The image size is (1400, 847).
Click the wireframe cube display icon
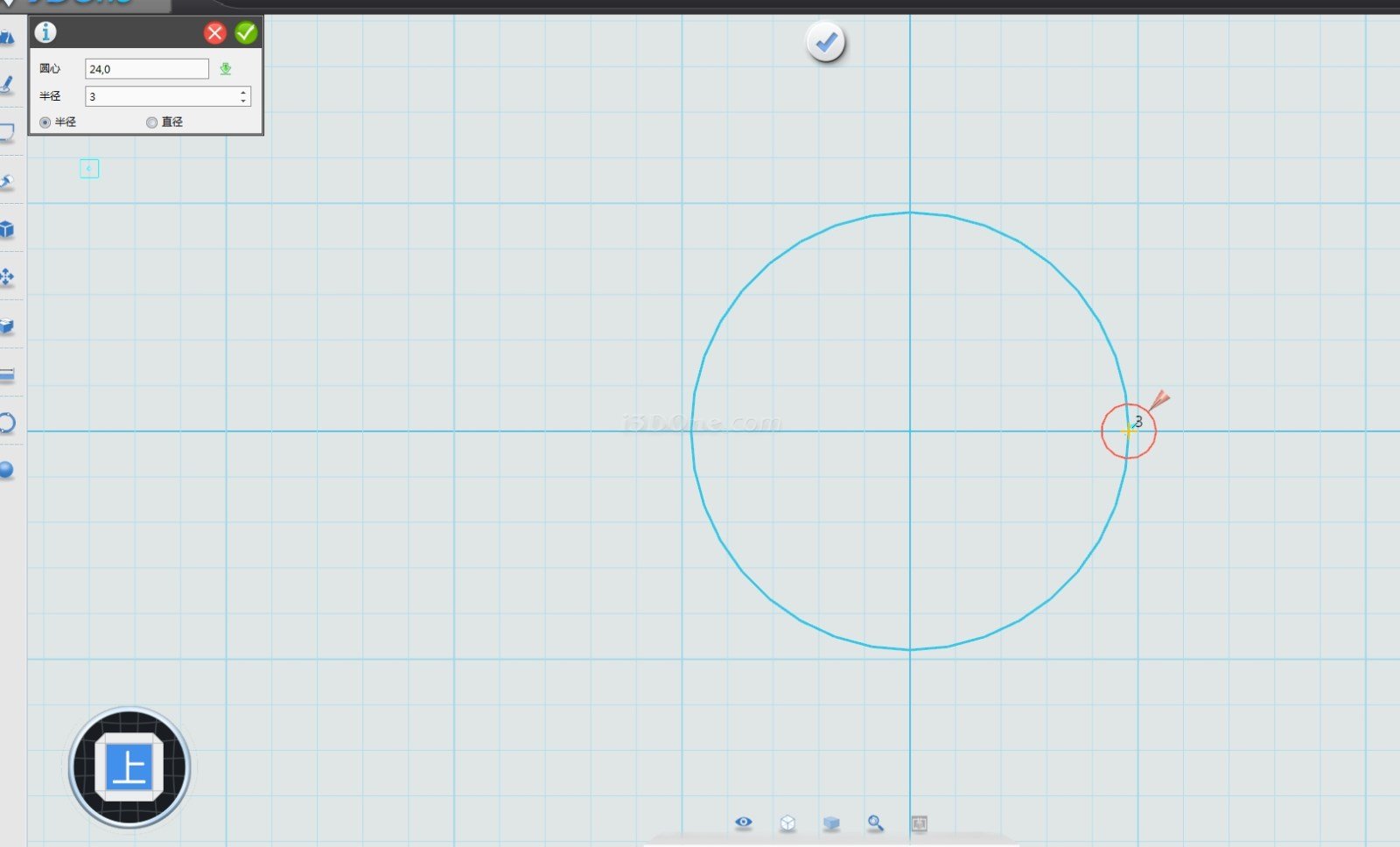787,823
